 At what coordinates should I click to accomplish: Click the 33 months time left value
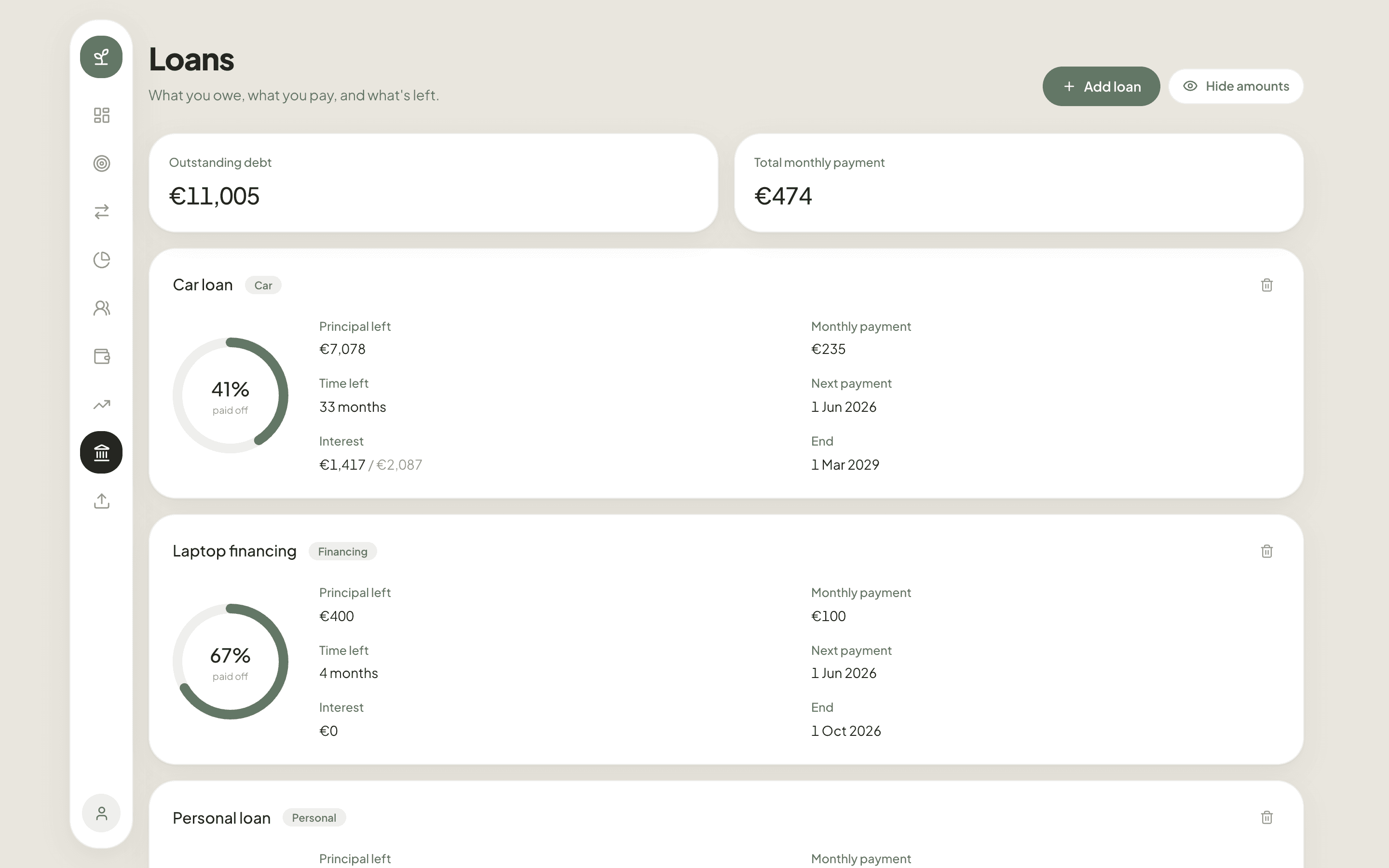tap(353, 407)
